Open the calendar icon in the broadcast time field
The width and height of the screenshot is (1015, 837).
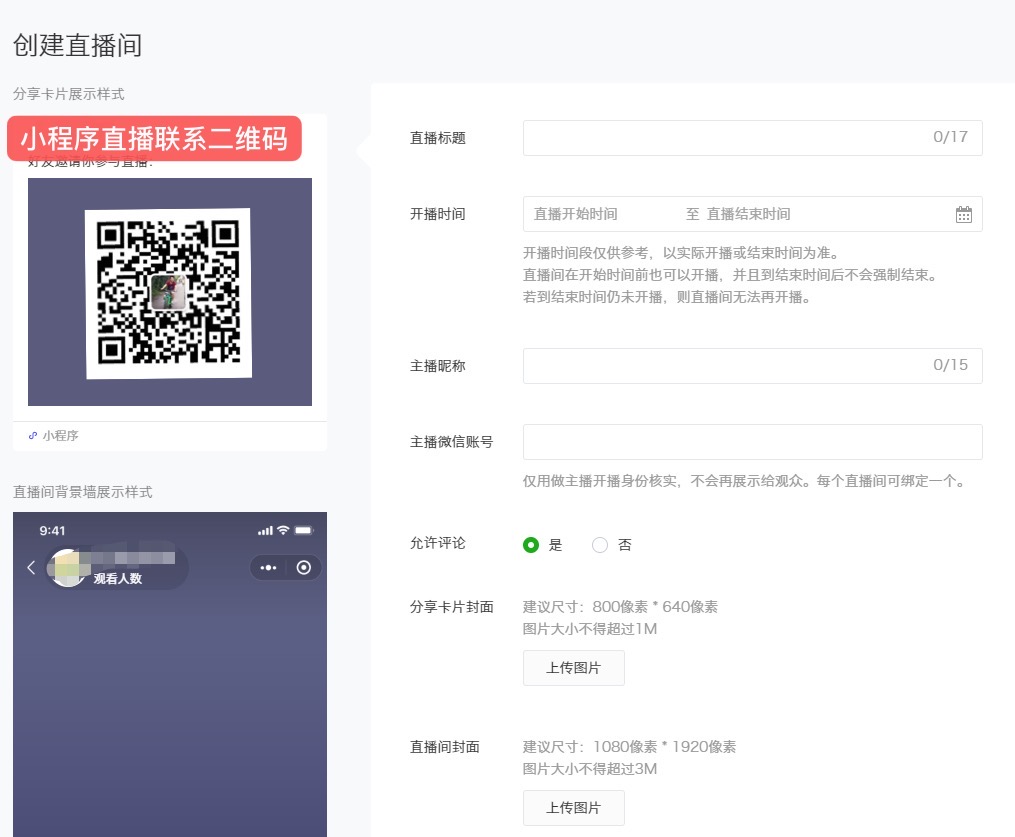click(x=963, y=214)
